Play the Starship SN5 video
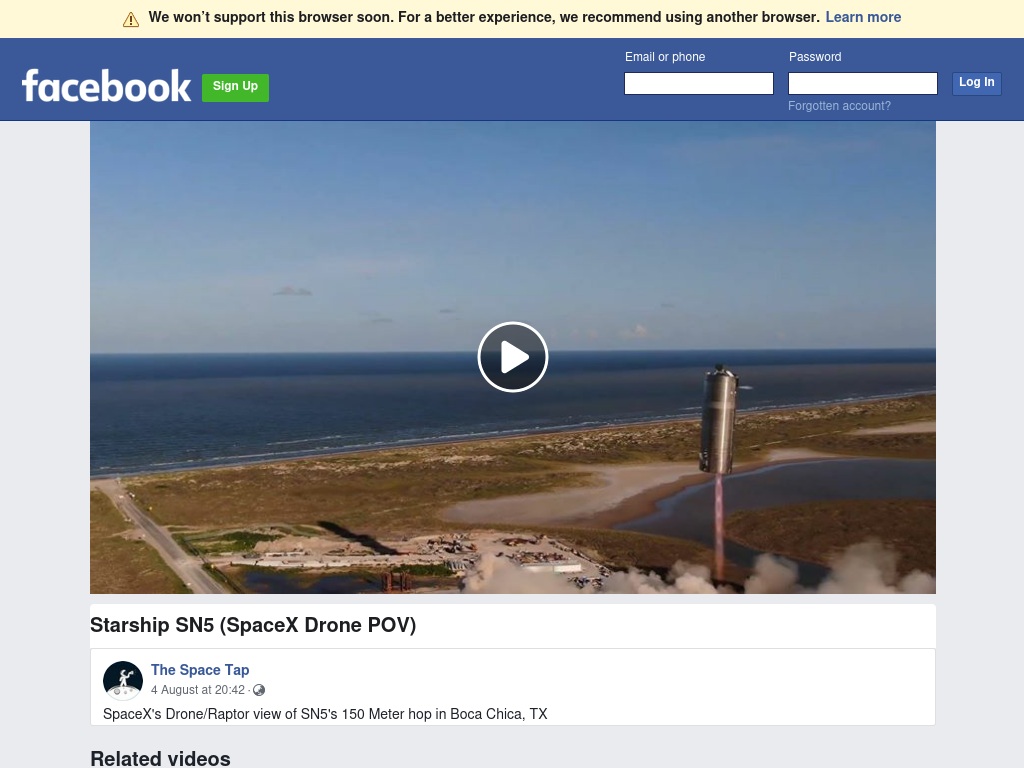The width and height of the screenshot is (1024, 768). coord(513,357)
